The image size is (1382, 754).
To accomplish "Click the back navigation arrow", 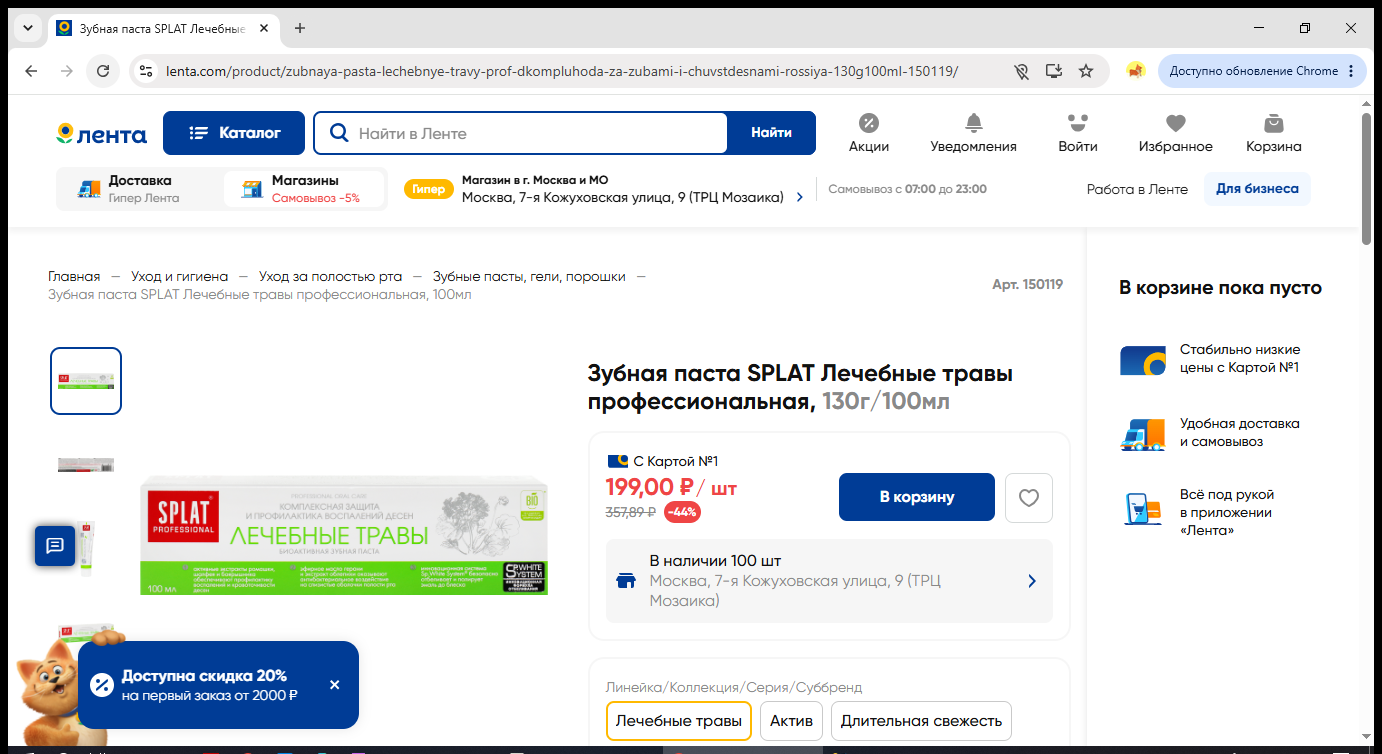I will (31, 71).
